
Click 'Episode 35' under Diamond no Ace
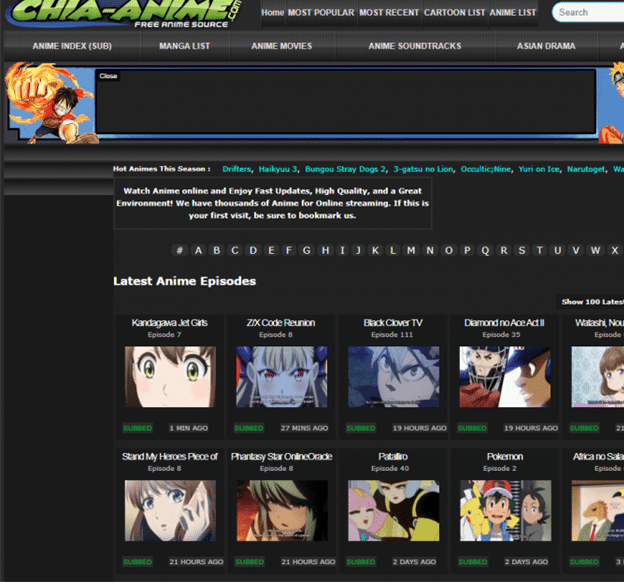pos(501,335)
